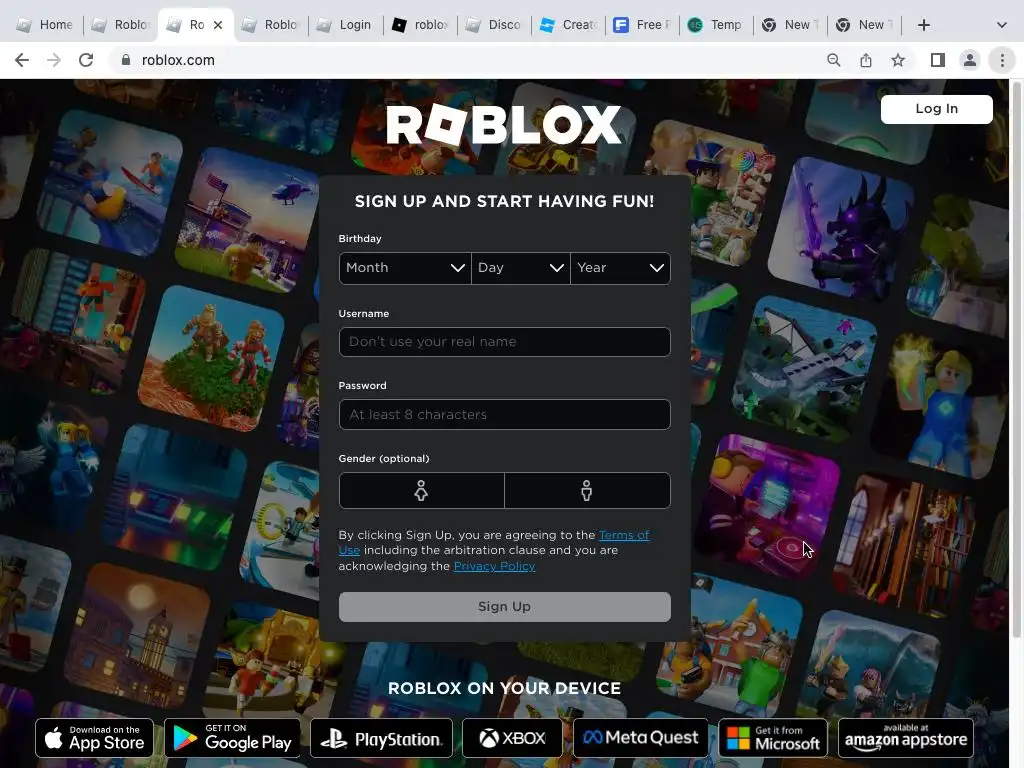
Task: Open the Day birthday dropdown
Action: coord(520,268)
